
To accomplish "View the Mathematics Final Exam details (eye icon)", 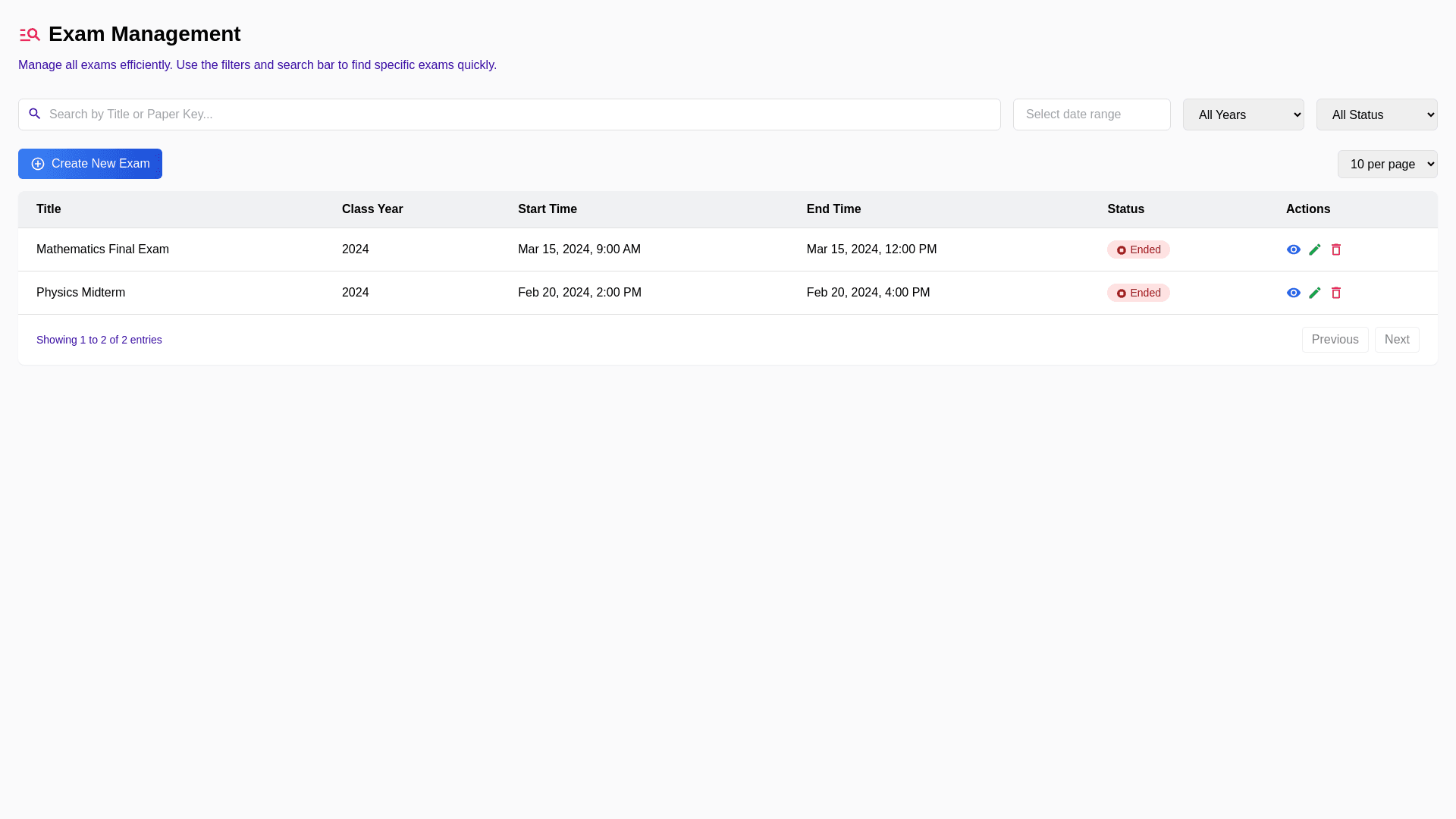I will [1293, 249].
